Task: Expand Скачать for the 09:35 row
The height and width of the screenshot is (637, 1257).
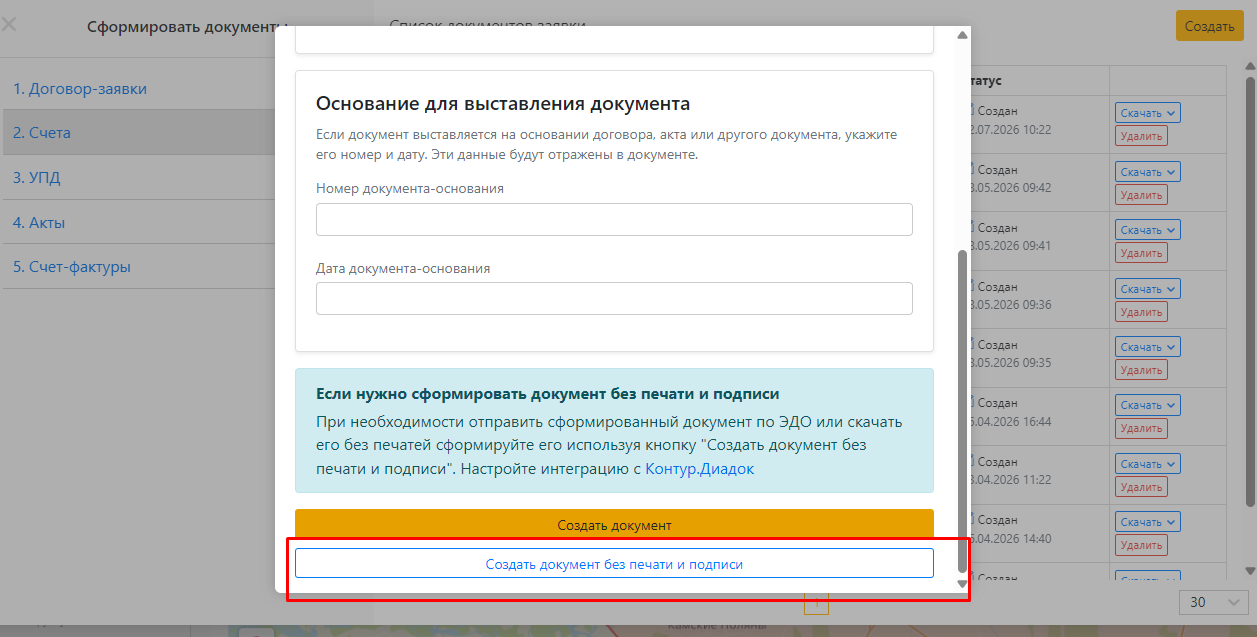Action: [1148, 347]
